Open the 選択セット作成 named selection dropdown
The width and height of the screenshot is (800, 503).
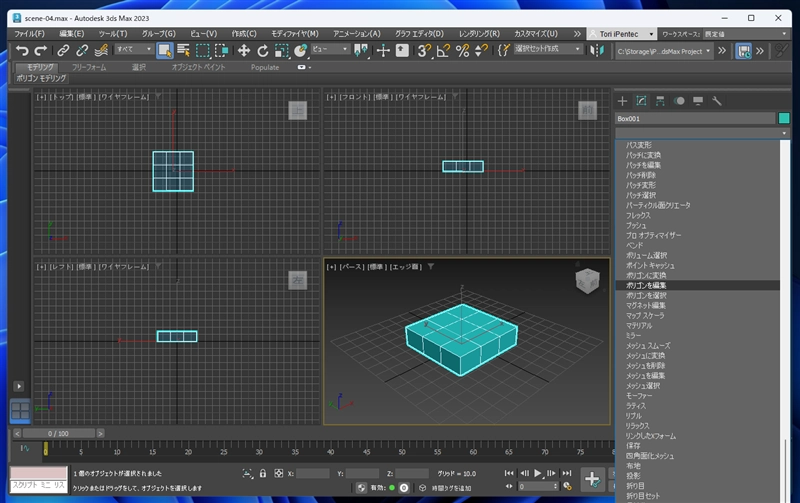click(x=547, y=49)
